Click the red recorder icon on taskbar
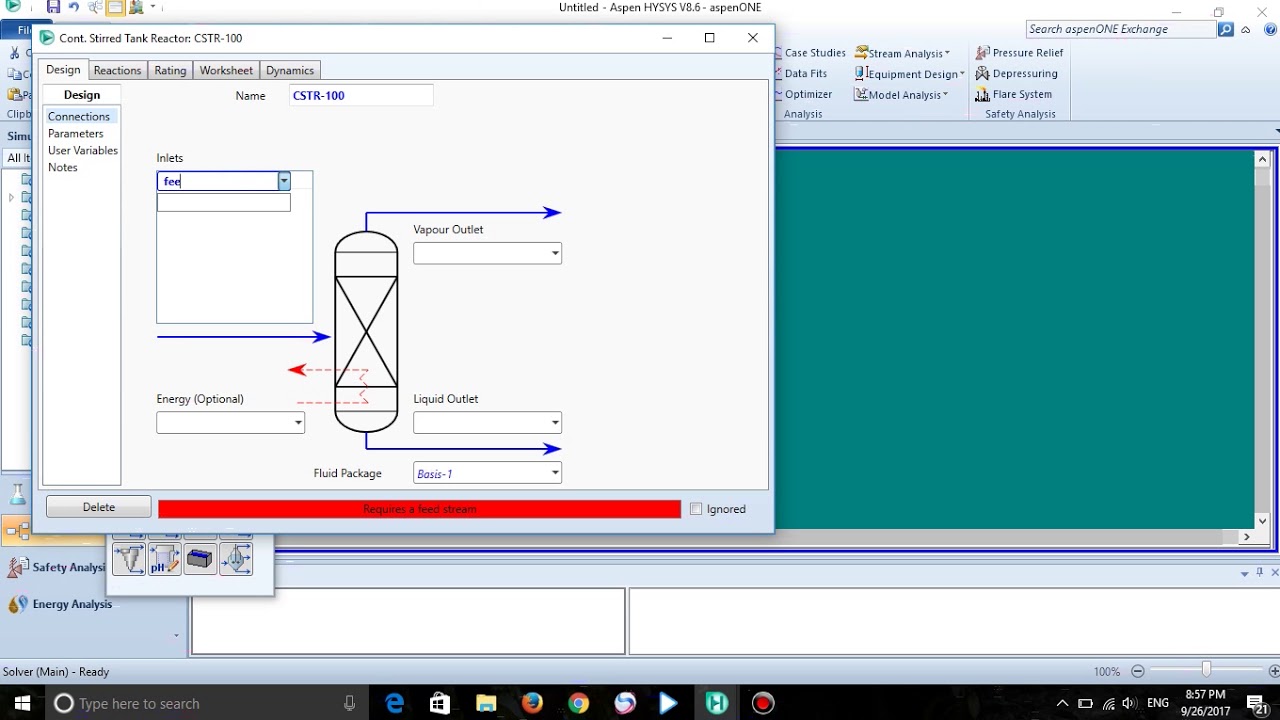 point(763,703)
